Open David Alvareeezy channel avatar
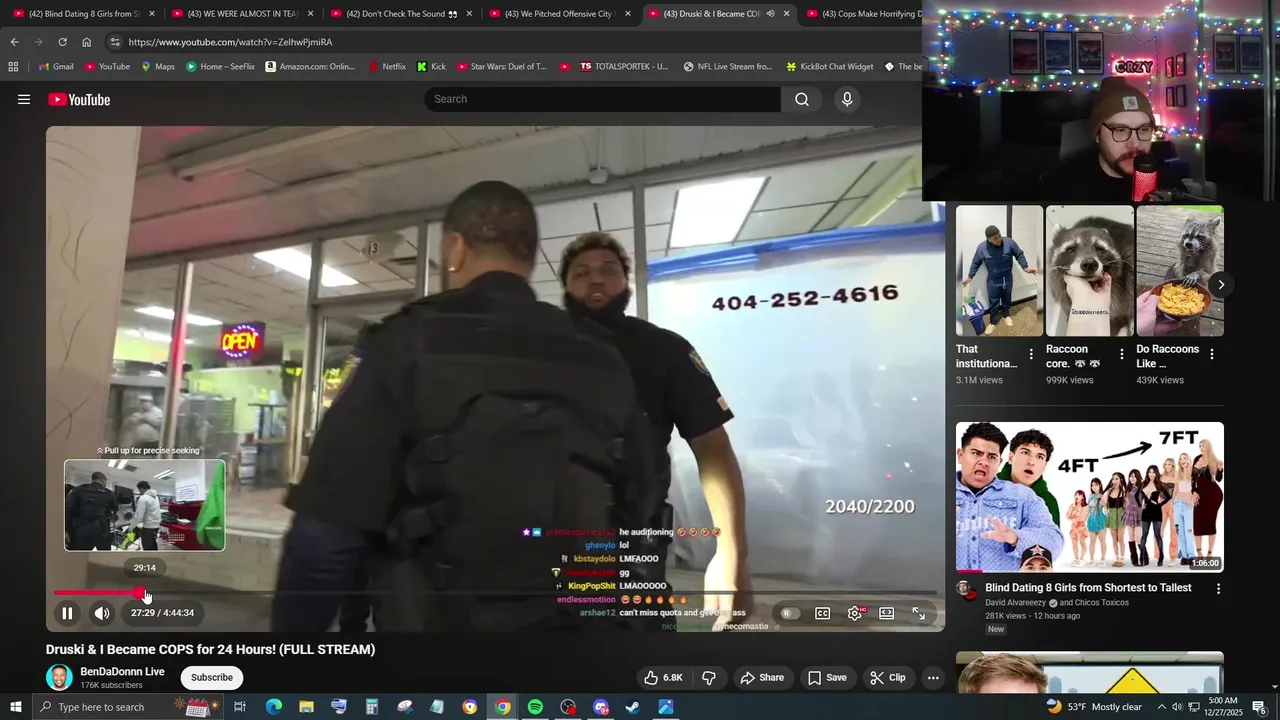The height and width of the screenshot is (720, 1280). (x=966, y=589)
